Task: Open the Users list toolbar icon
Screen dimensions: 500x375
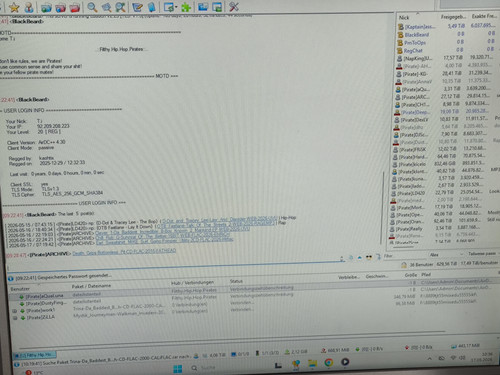Action: tap(29, 7)
